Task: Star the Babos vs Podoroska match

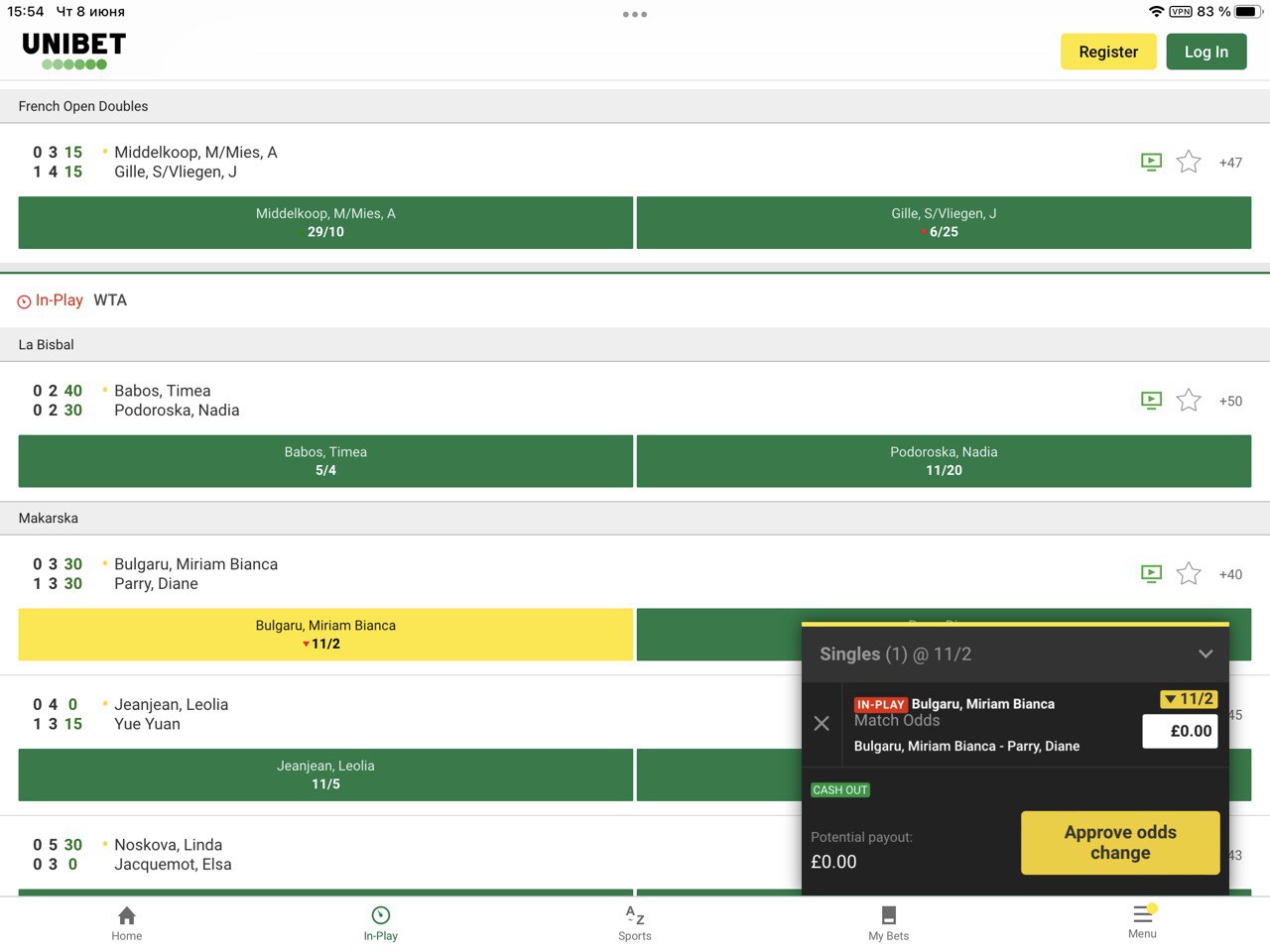Action: pos(1189,401)
